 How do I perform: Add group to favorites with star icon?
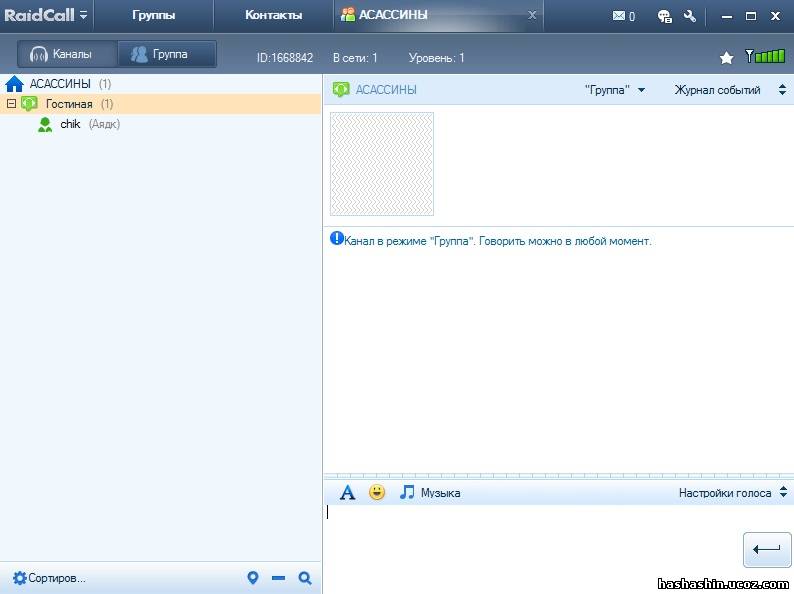(x=726, y=58)
